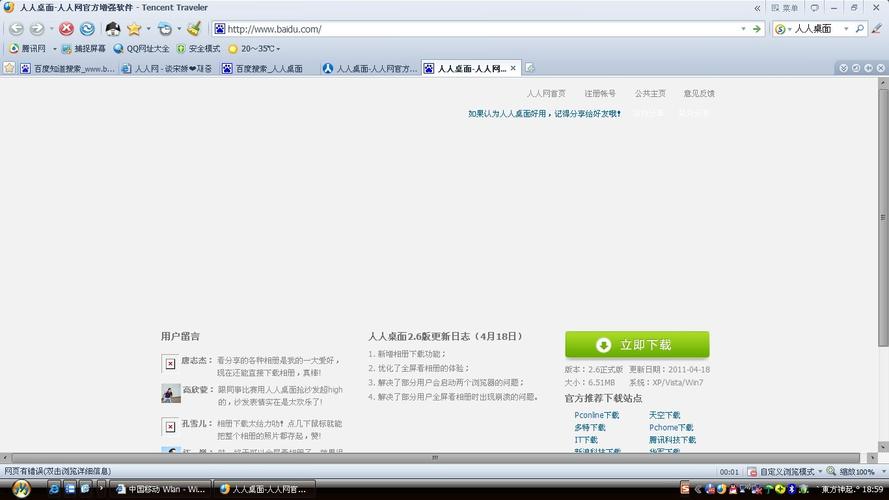Image resolution: width=889 pixels, height=500 pixels.
Task: Refresh the page with blue reload icon
Action: click(87, 28)
